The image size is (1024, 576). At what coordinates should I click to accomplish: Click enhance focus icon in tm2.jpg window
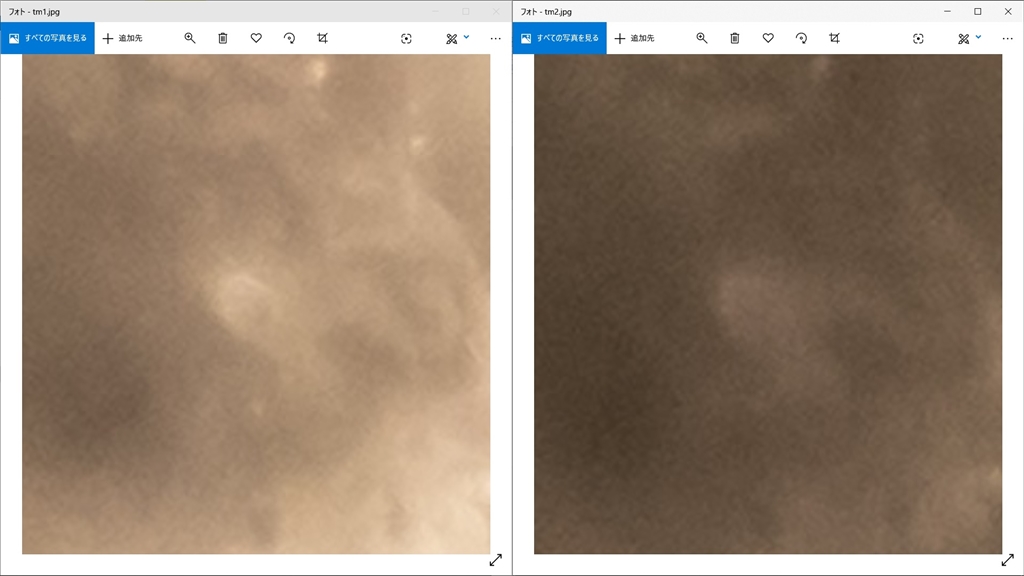[x=918, y=39]
